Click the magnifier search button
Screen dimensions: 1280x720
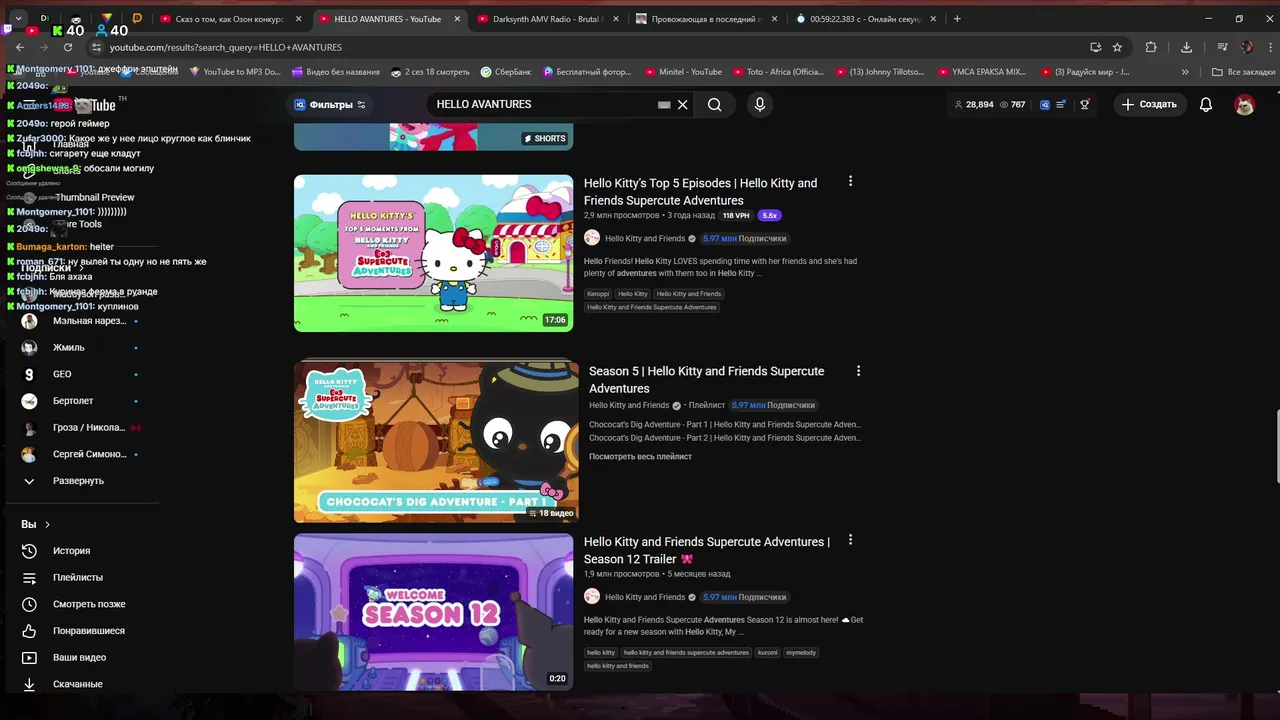[x=714, y=104]
